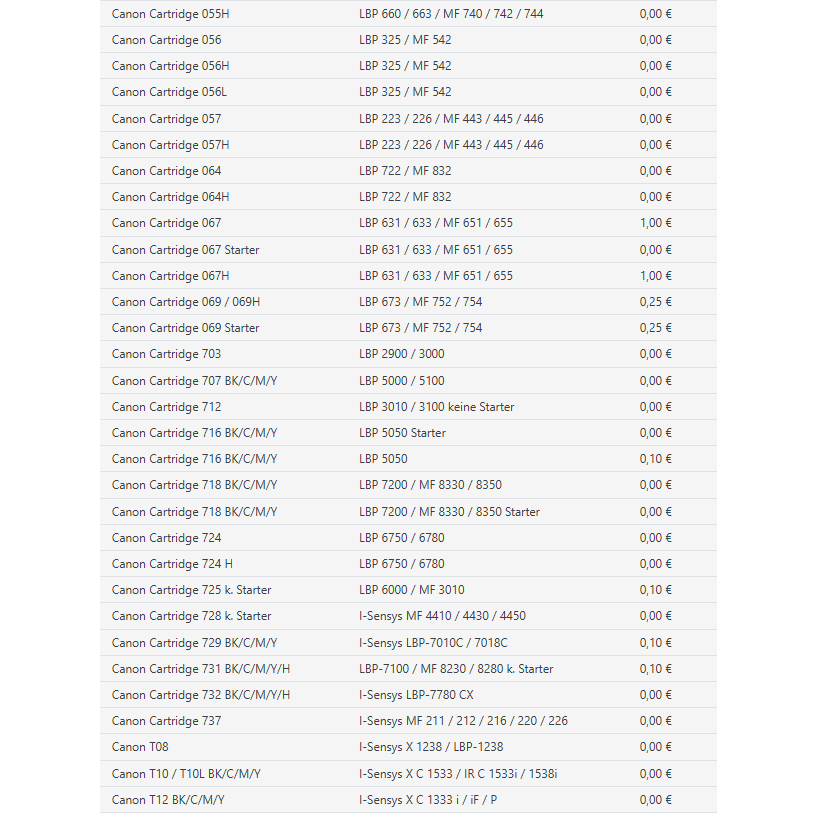Click LBP 3010 / 3100 keine Starter cell
This screenshot has height=819, width=819.
436,407
